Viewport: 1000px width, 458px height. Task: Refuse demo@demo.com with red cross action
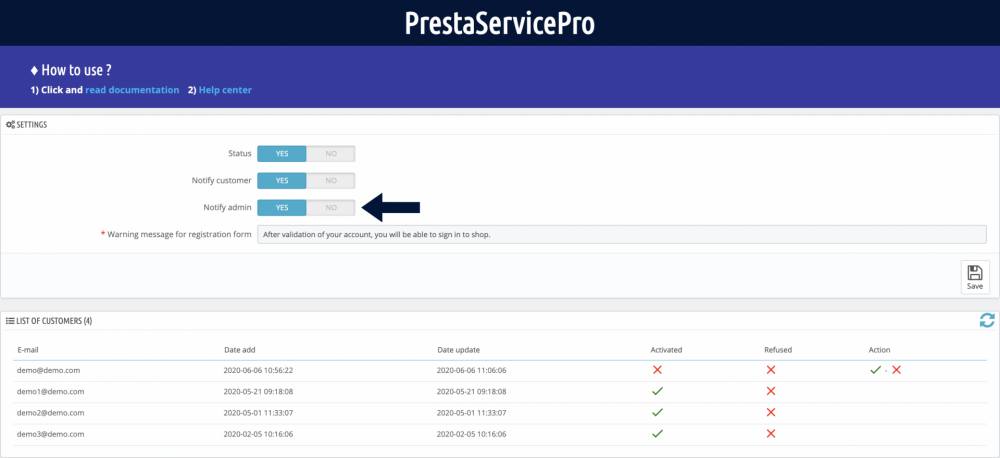(896, 370)
